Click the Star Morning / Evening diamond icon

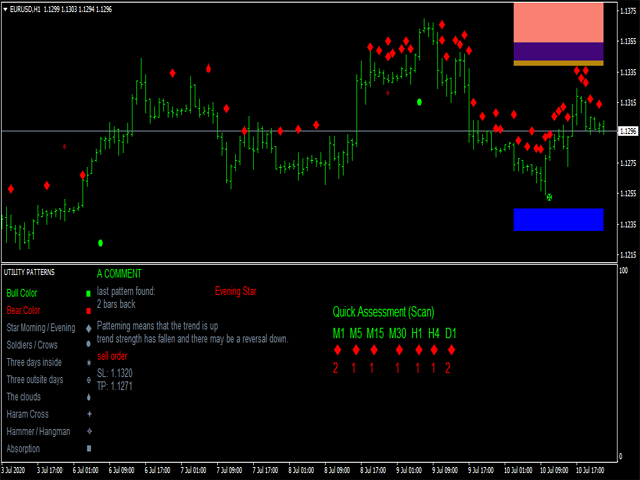[x=88, y=328]
